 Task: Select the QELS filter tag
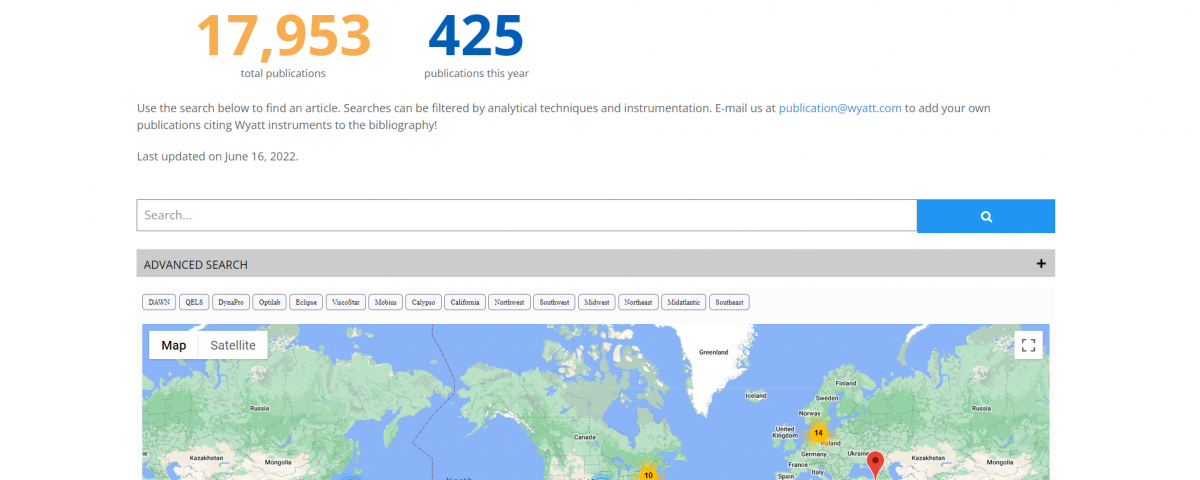[x=194, y=302]
